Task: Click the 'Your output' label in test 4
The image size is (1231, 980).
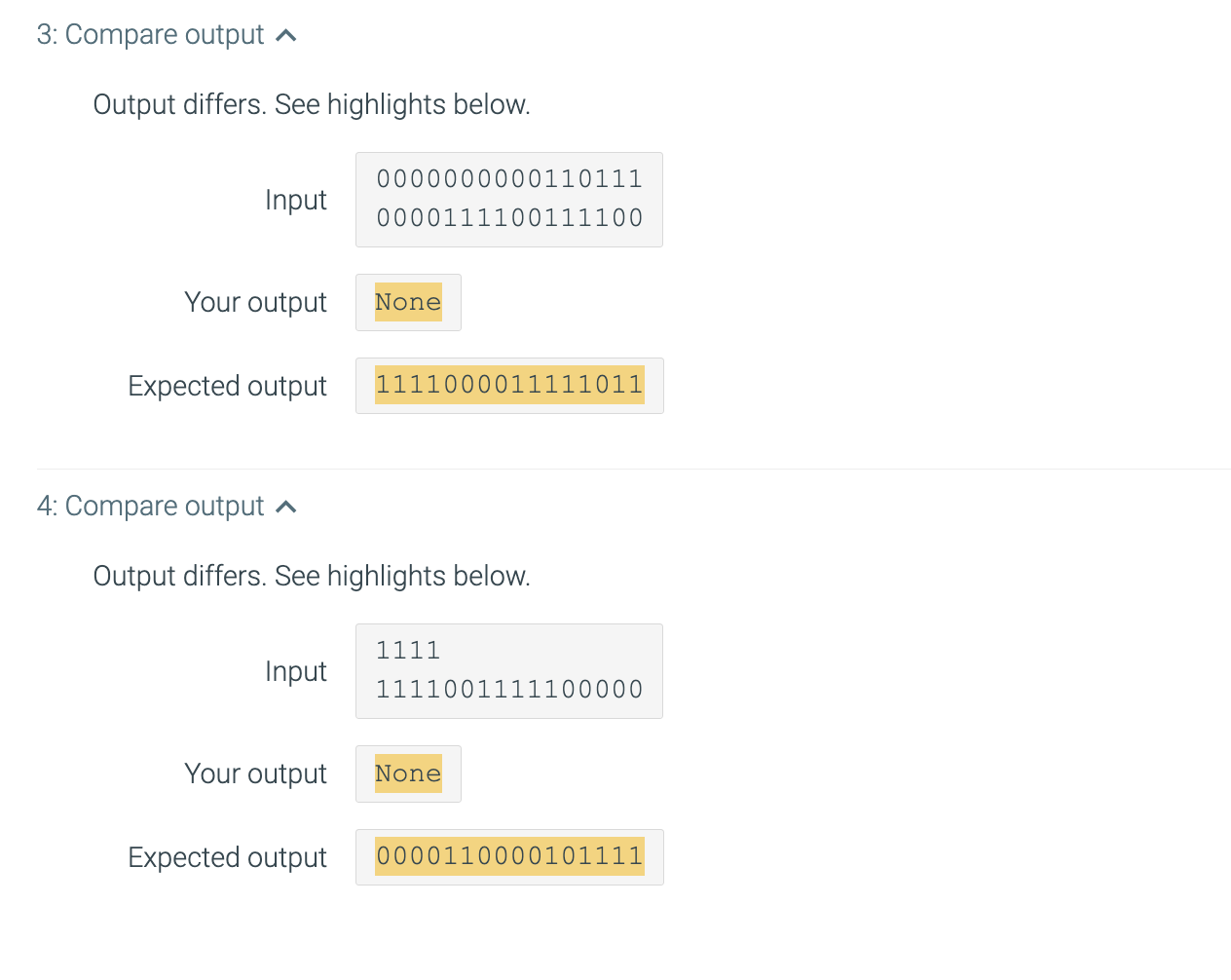Action: pyautogui.click(x=256, y=773)
